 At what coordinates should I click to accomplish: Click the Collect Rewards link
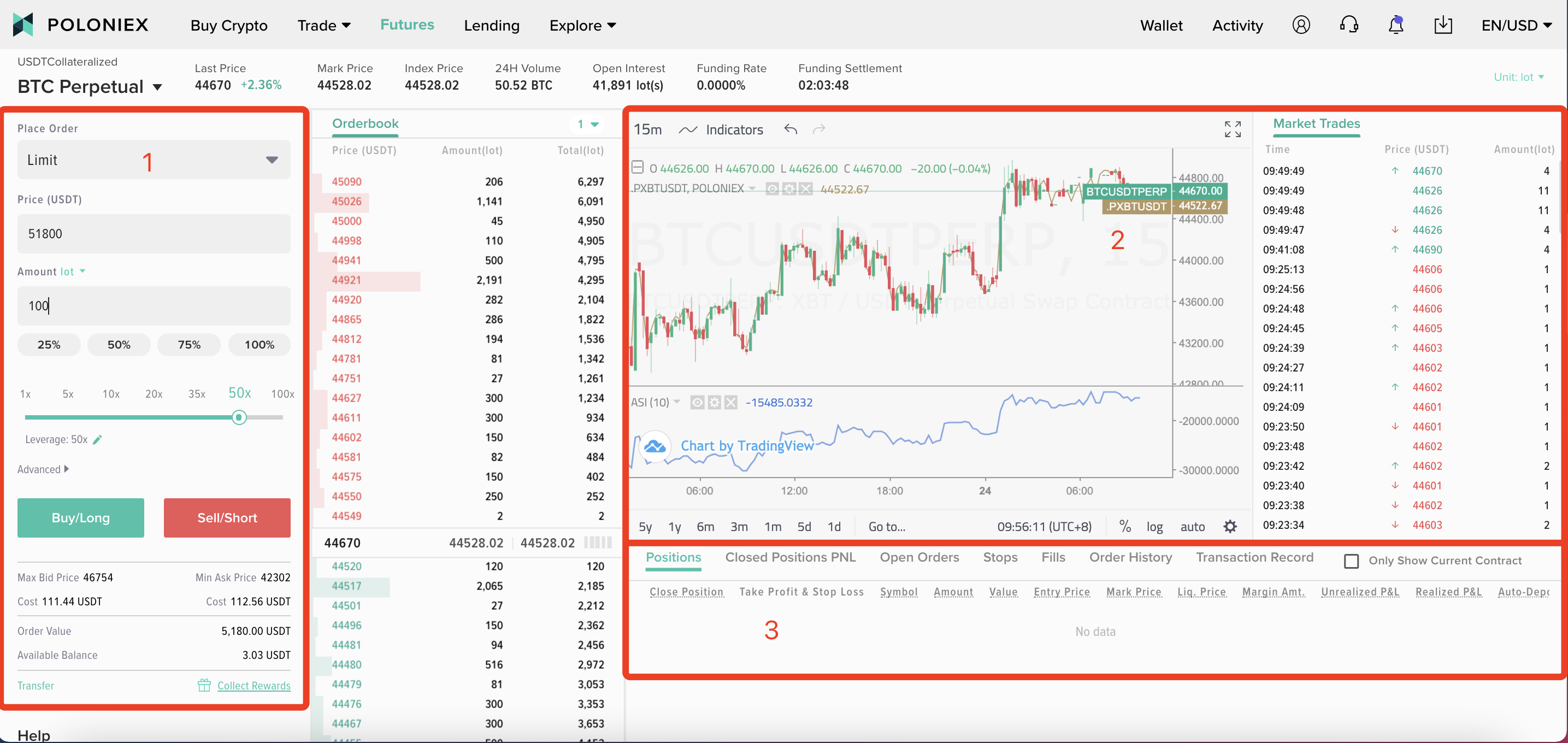pyautogui.click(x=254, y=685)
